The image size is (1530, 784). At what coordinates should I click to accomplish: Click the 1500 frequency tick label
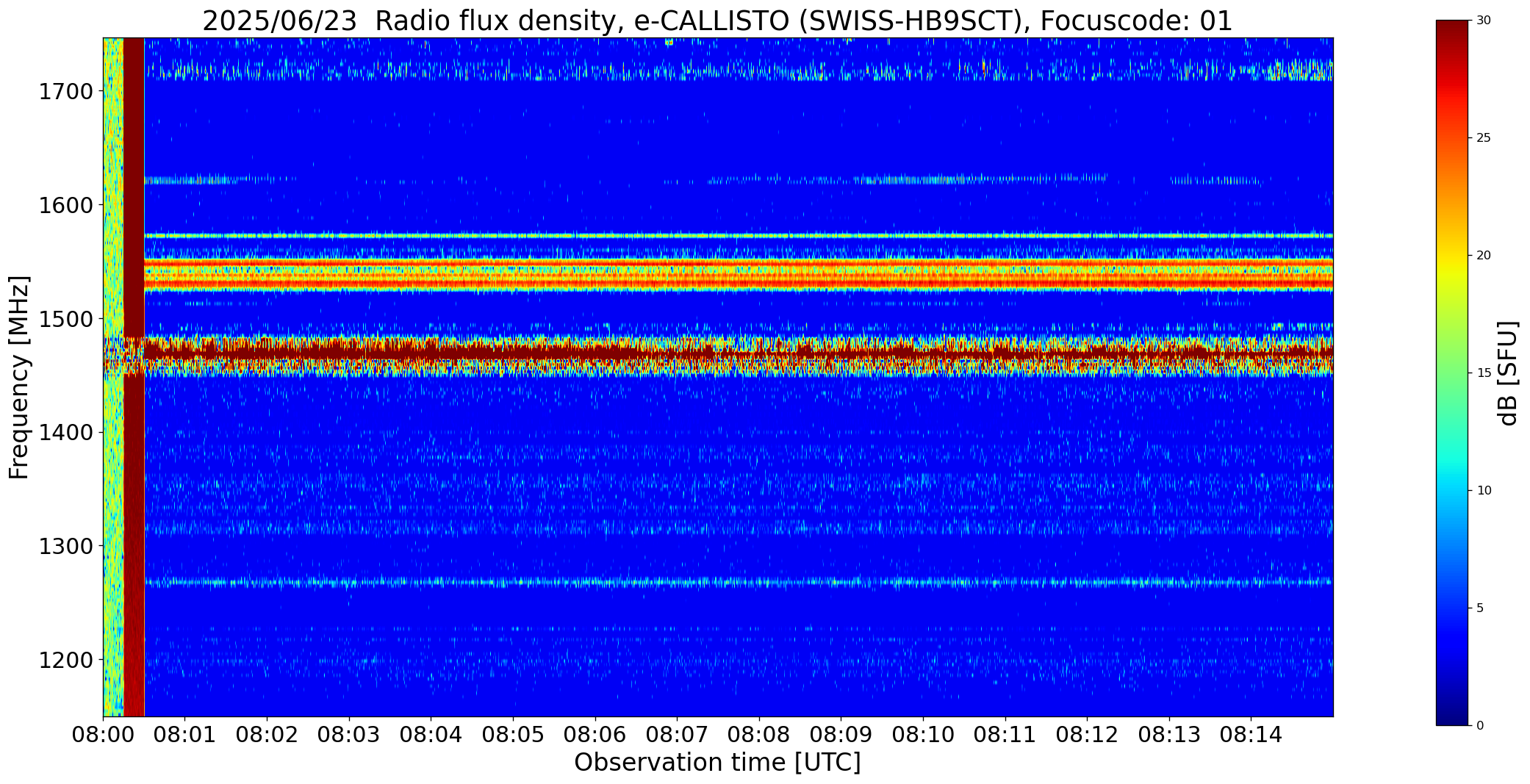(65, 319)
